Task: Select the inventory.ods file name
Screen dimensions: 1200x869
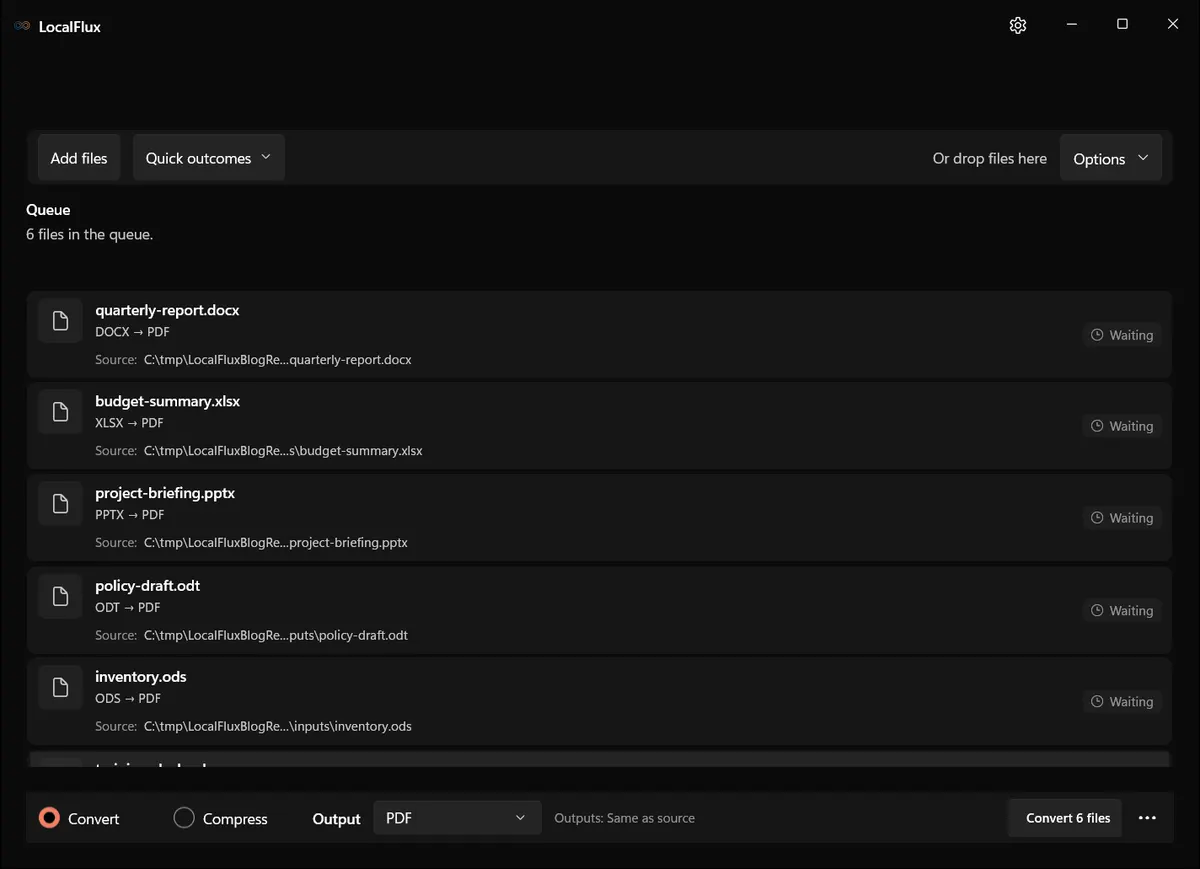Action: point(141,677)
